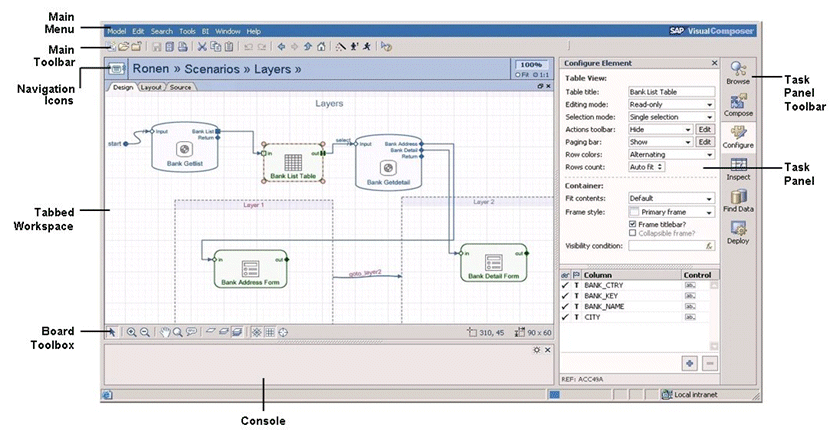Viewport: 830px width, 431px height.
Task: Switch to the Source tab
Action: tap(181, 87)
